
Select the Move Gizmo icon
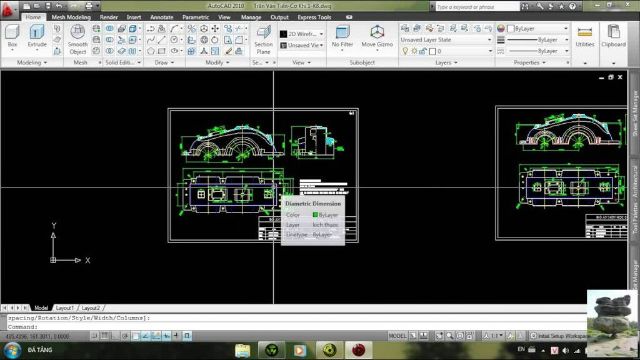coord(377,36)
